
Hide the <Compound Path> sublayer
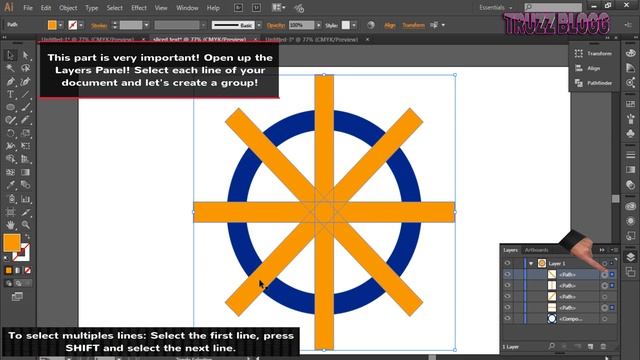click(x=507, y=318)
